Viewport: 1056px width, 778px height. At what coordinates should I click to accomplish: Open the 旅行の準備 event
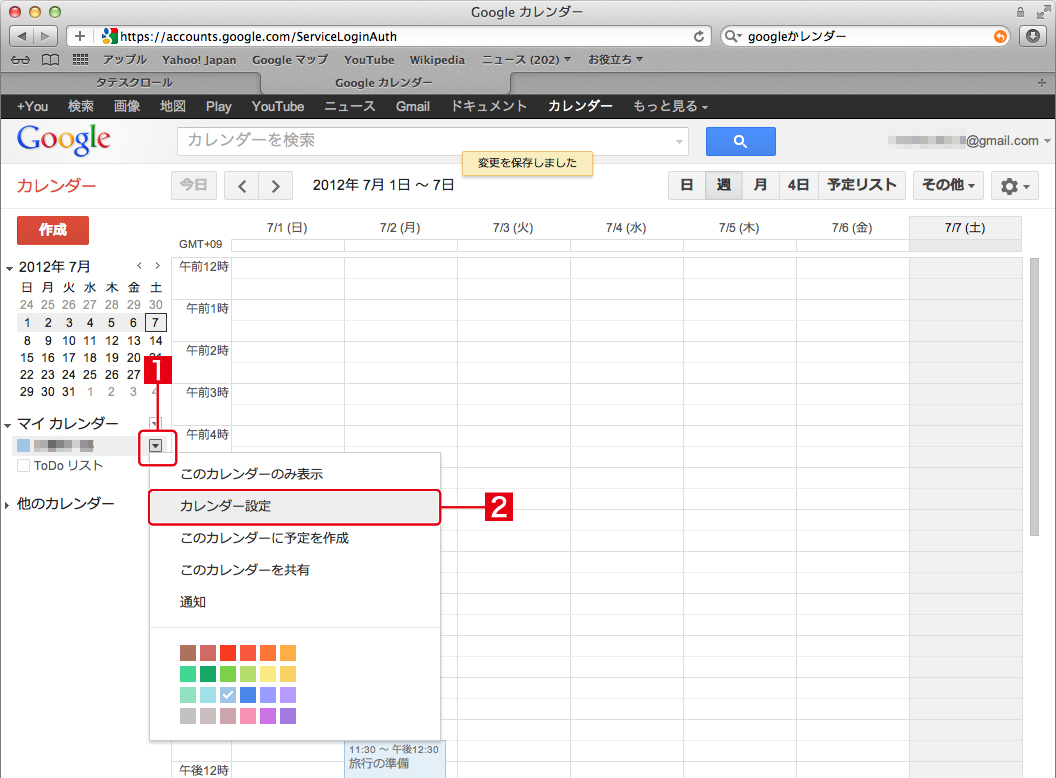click(395, 759)
